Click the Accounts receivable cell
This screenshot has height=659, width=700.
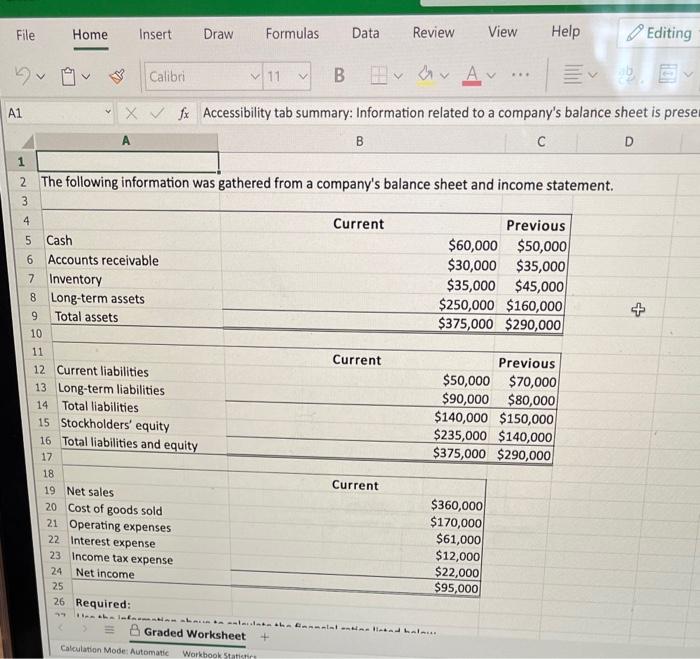[133, 260]
